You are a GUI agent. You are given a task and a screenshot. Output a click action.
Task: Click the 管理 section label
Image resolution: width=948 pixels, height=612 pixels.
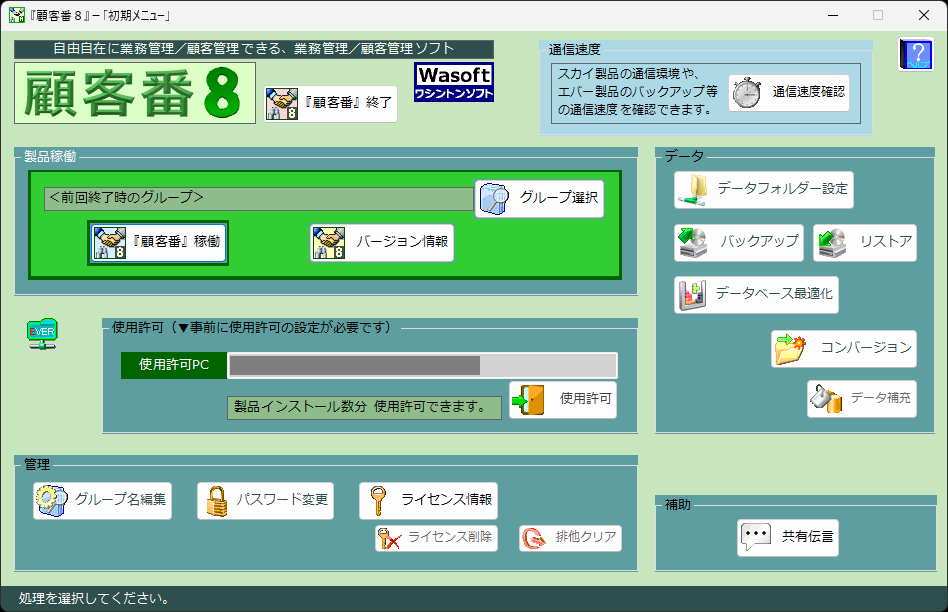tap(37, 465)
